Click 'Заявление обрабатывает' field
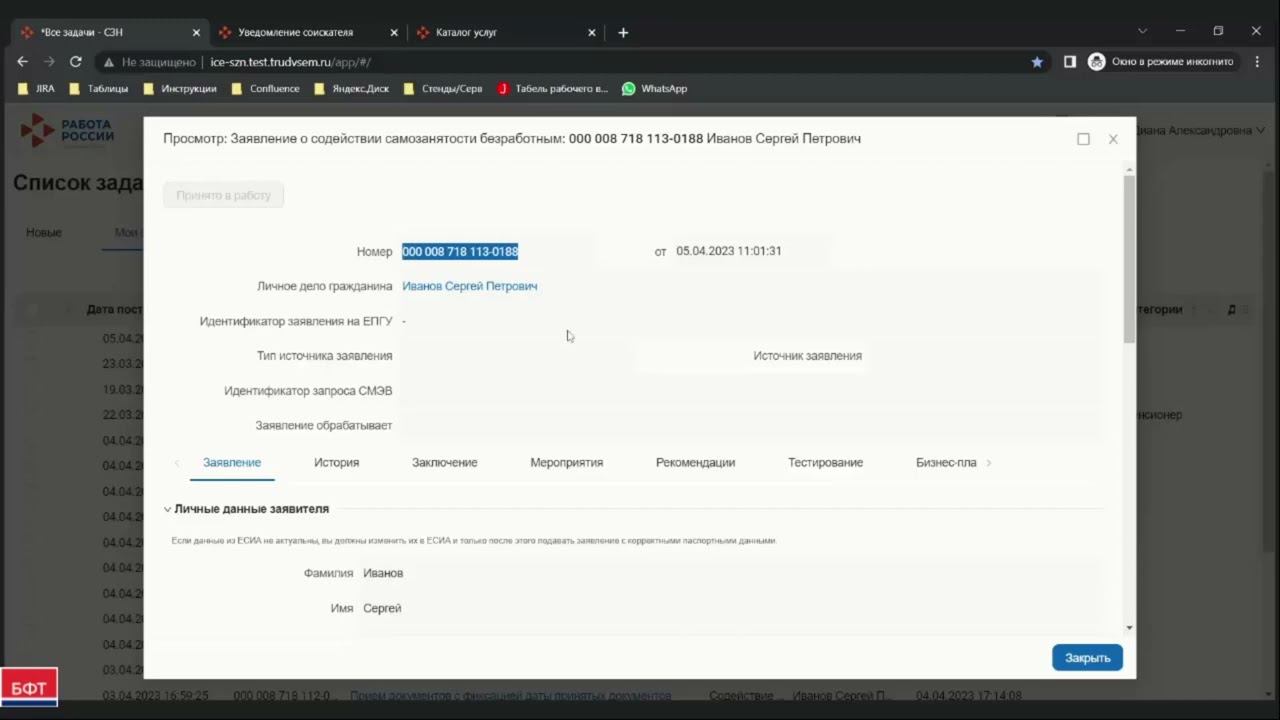Image resolution: width=1280 pixels, height=720 pixels. [x=750, y=426]
